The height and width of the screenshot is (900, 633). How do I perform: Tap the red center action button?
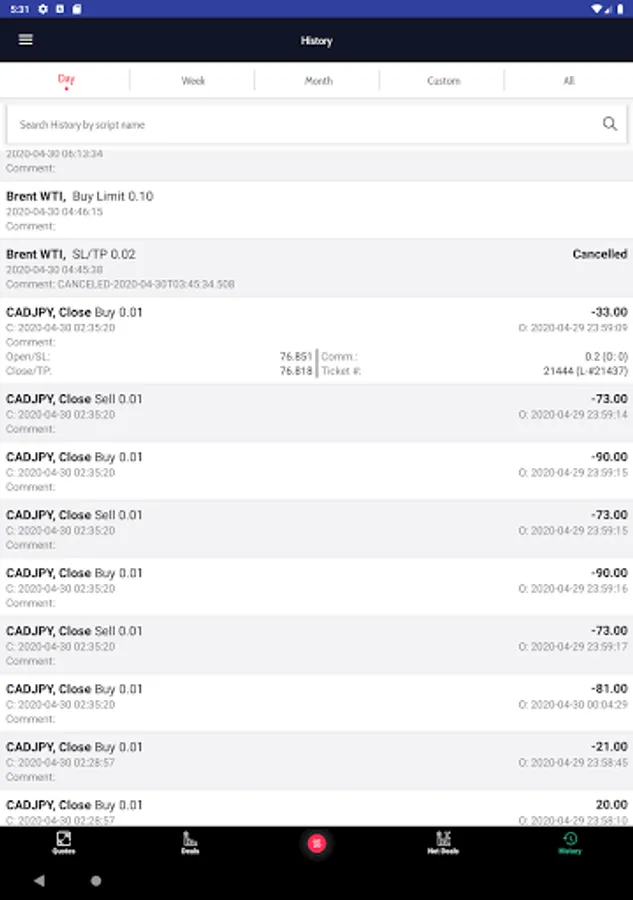point(317,843)
